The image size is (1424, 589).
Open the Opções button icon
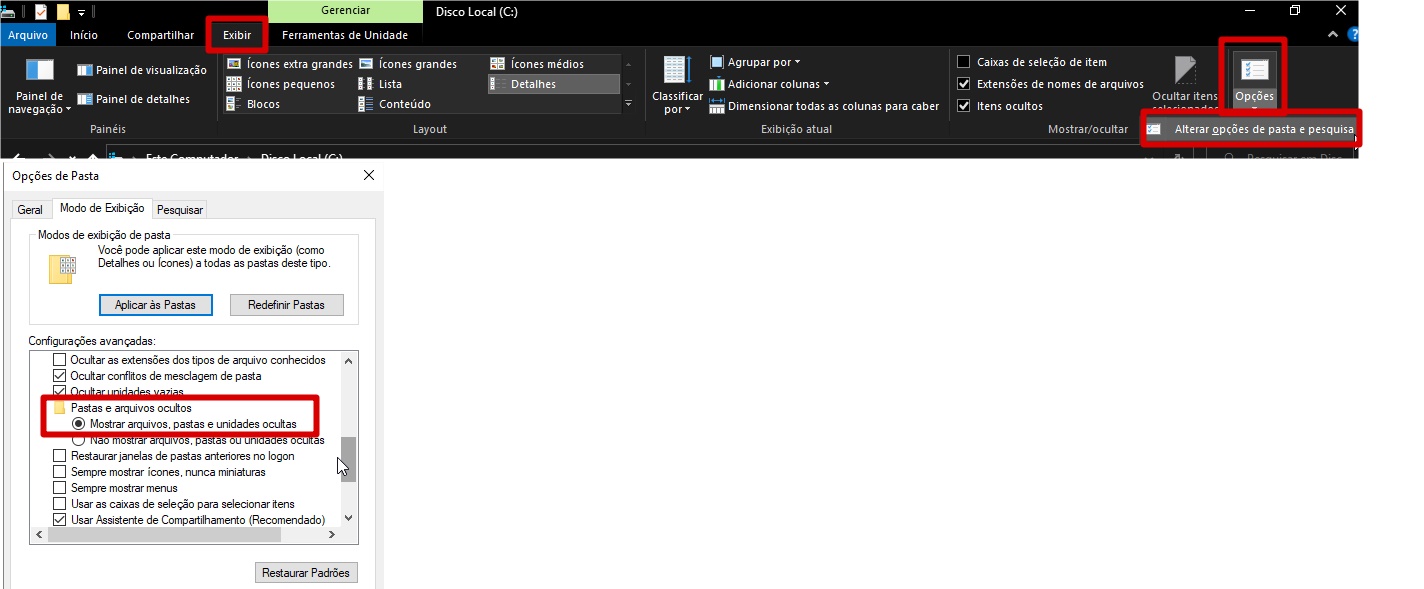[1253, 72]
